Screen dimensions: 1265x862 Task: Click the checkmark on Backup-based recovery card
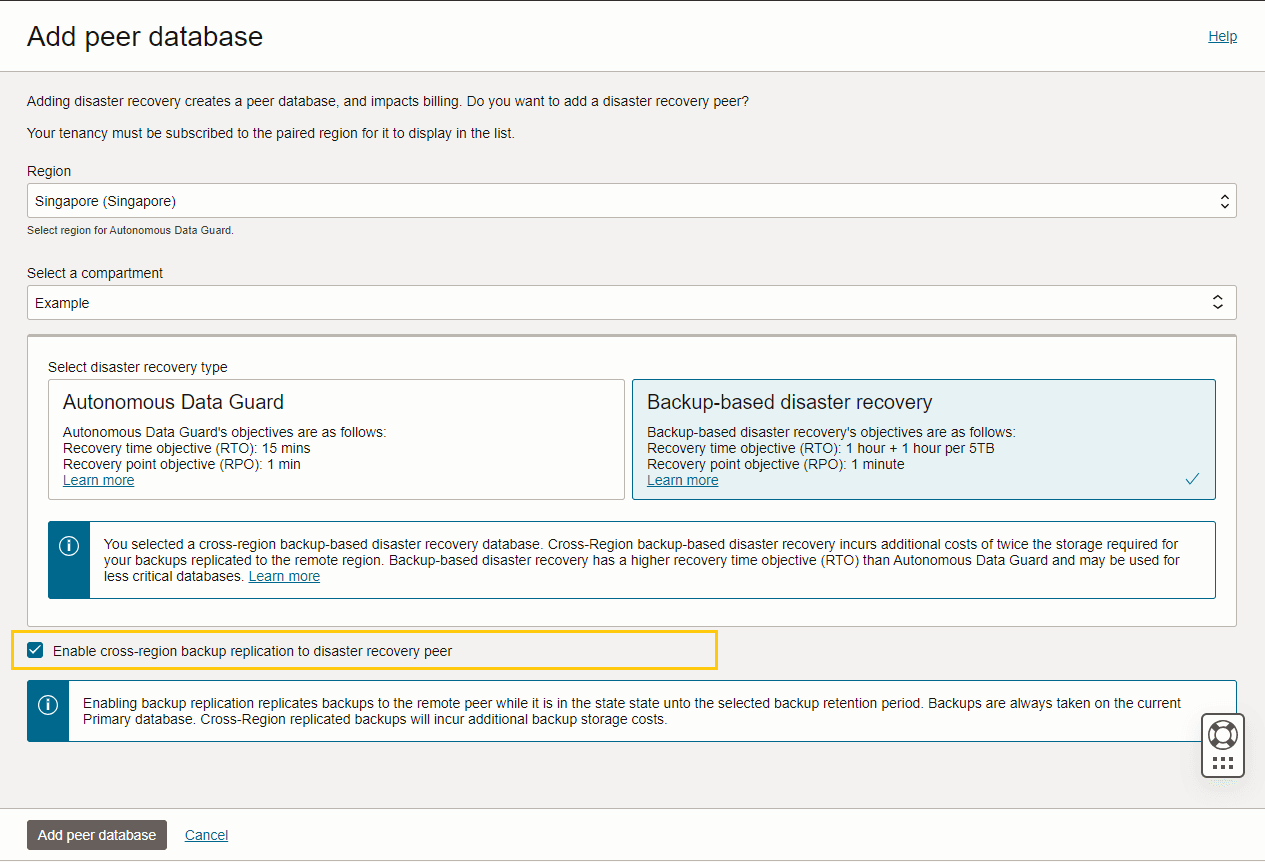tap(1192, 479)
